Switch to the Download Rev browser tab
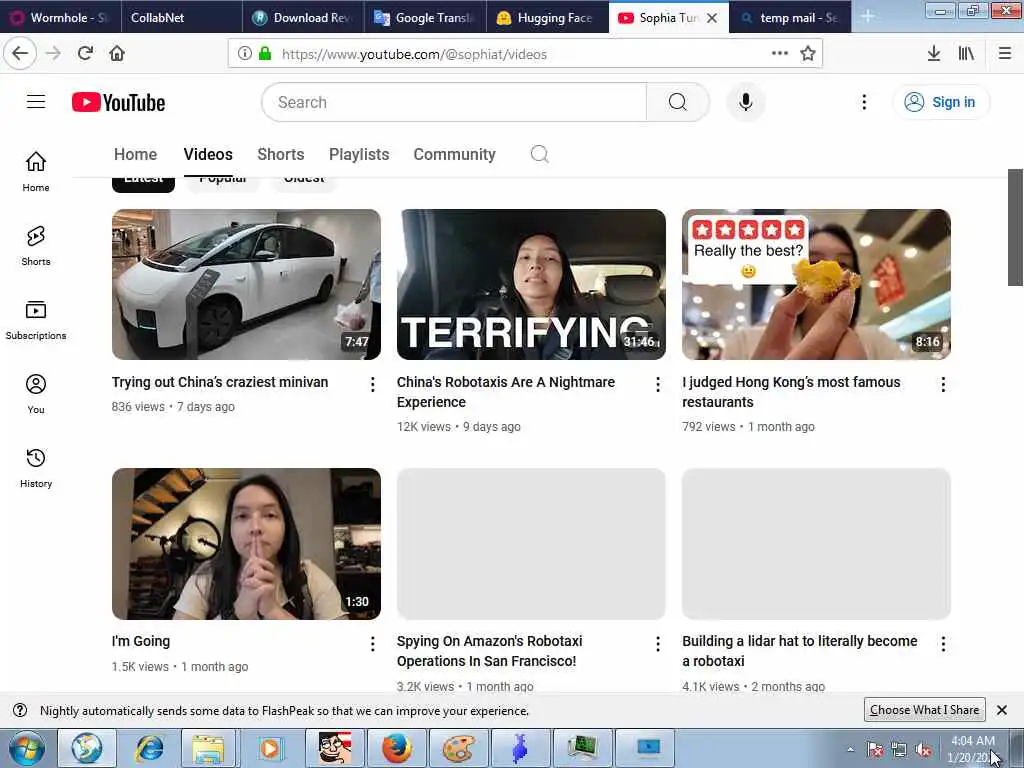 point(303,18)
